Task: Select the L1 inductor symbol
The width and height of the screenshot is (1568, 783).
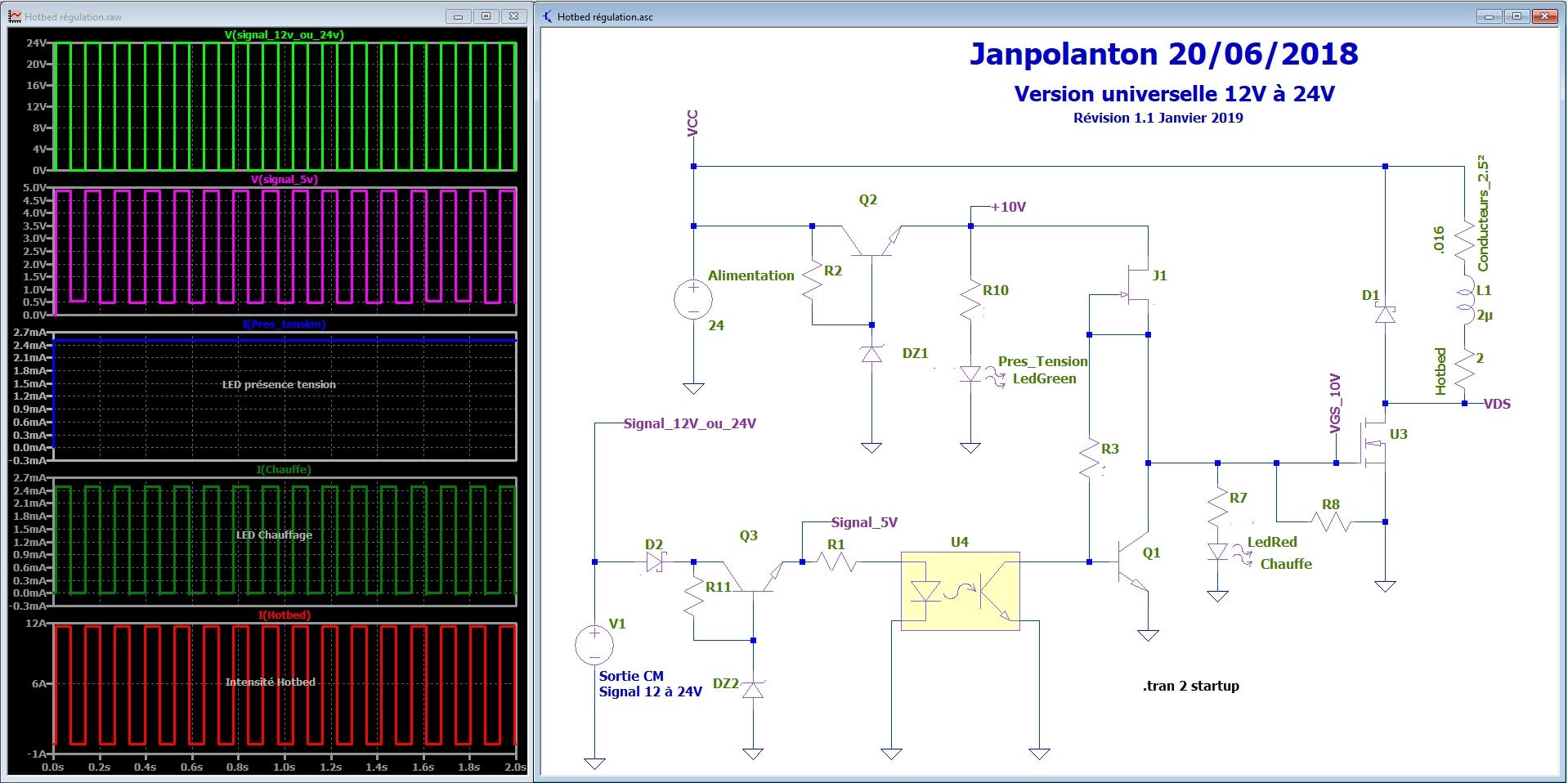Action: point(1464,302)
